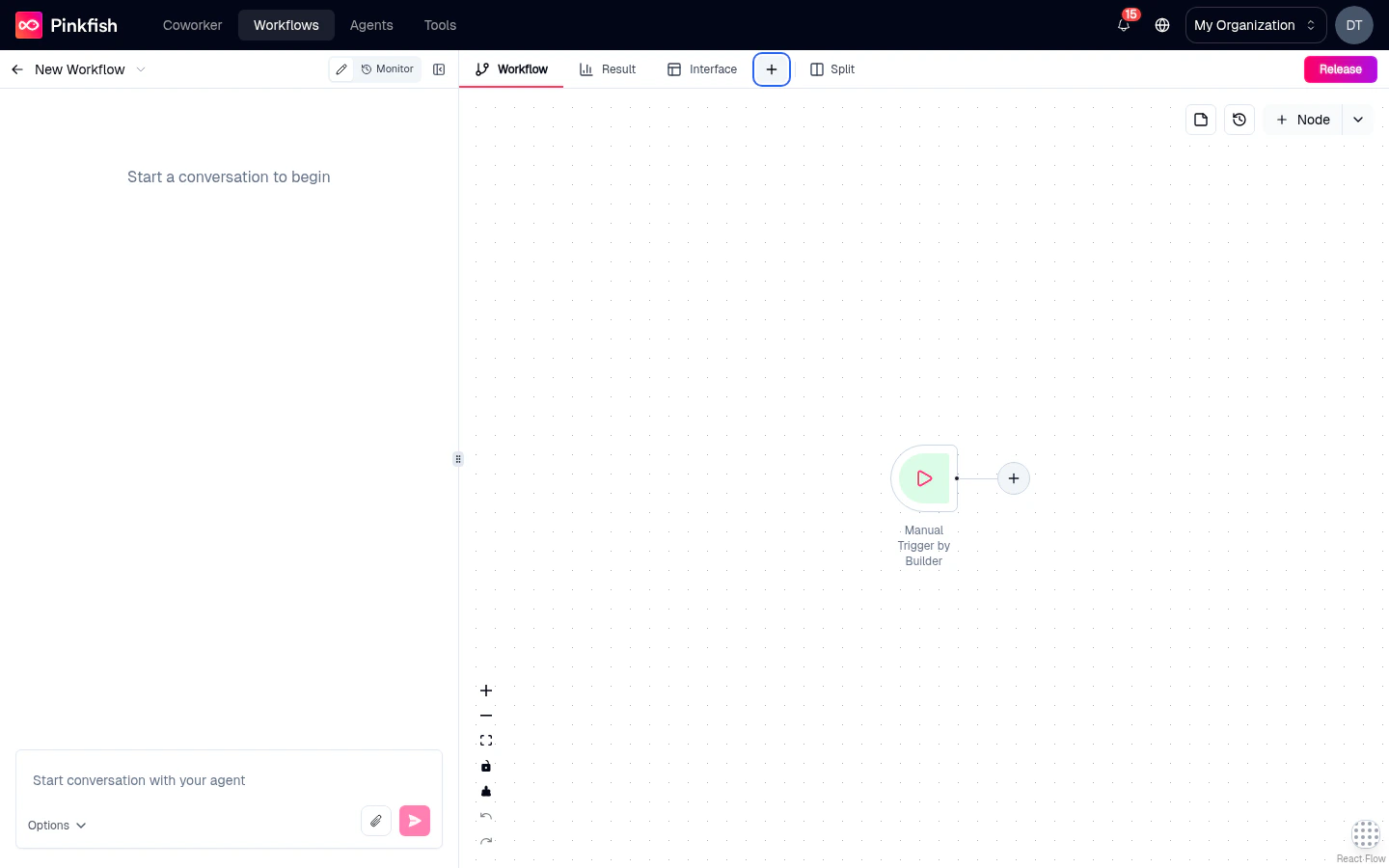Attach a file using the paperclip icon
This screenshot has height=868, width=1389.
(x=376, y=821)
